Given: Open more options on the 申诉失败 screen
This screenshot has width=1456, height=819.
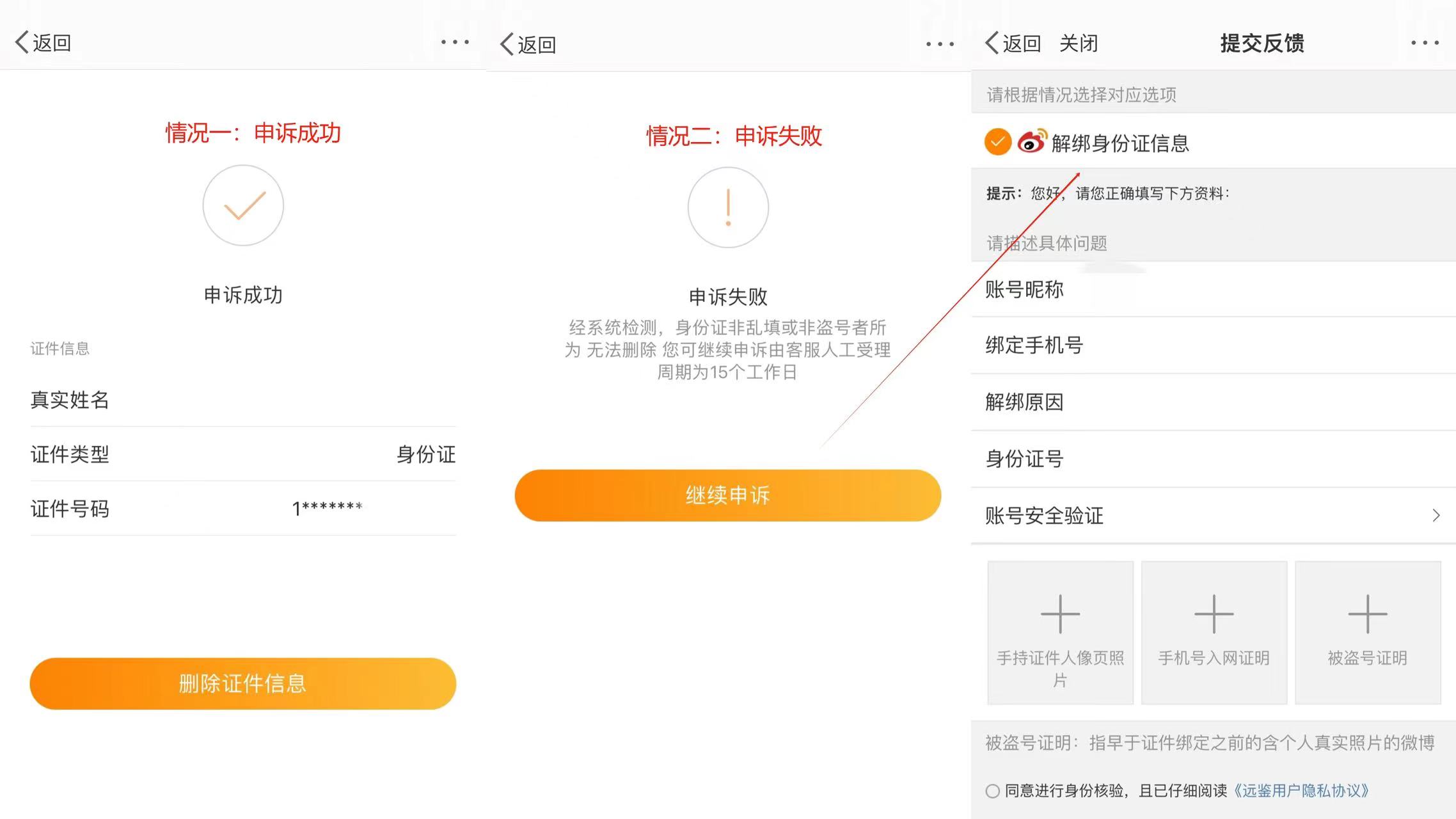Looking at the screenshot, I should (940, 44).
